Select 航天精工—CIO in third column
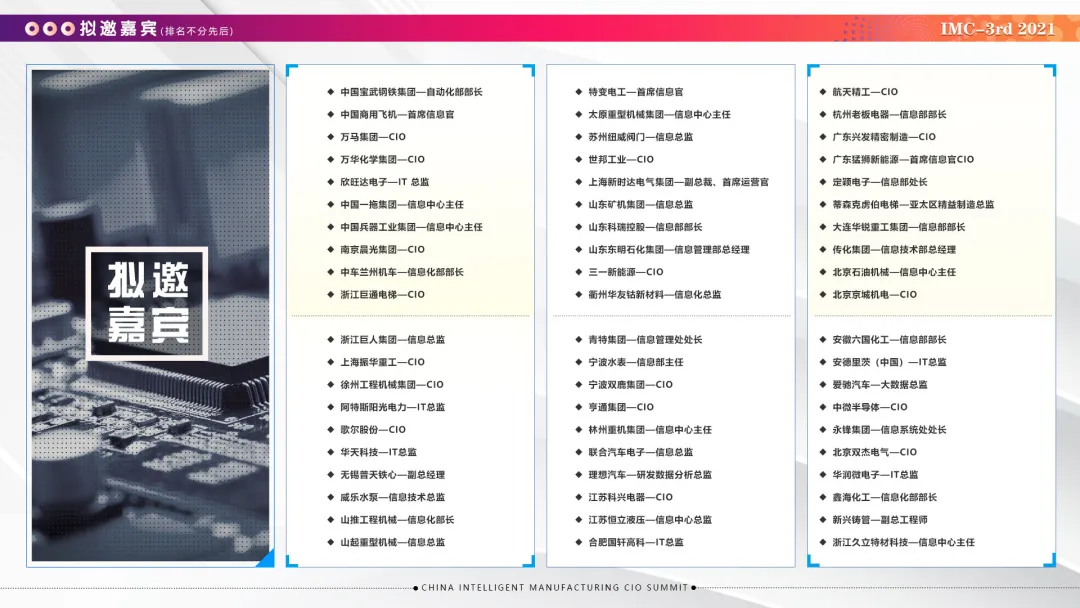Viewport: 1080px width, 608px height. [865, 92]
